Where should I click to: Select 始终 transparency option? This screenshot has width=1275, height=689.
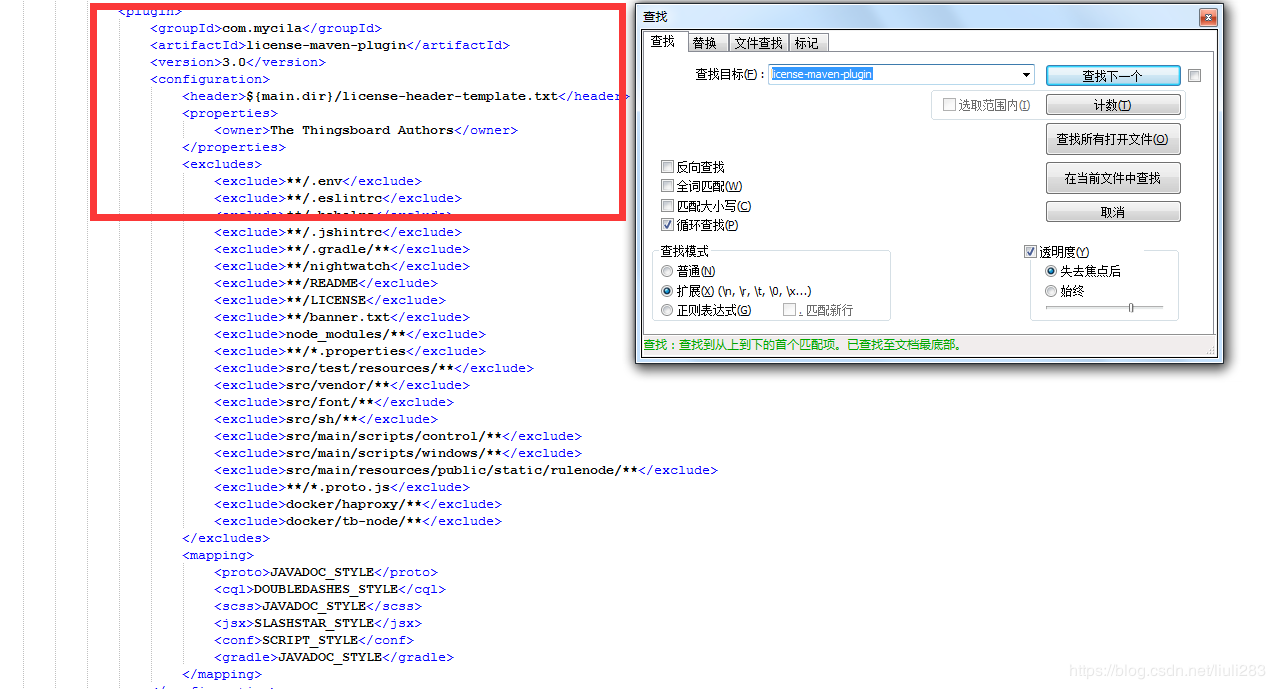[x=1065, y=291]
